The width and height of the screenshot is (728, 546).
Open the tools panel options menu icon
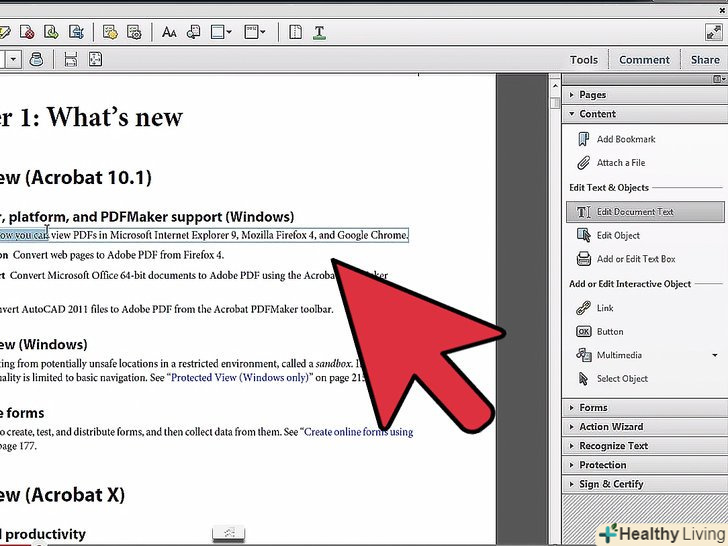click(719, 79)
